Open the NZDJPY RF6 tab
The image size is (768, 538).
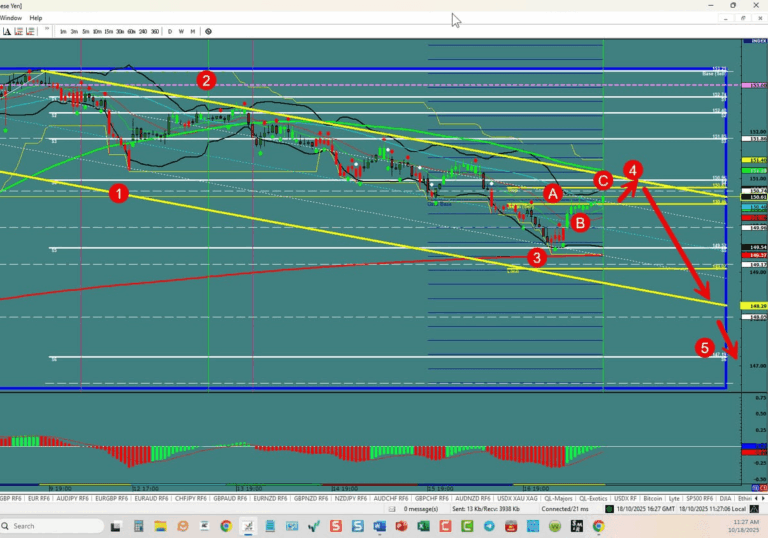point(350,498)
